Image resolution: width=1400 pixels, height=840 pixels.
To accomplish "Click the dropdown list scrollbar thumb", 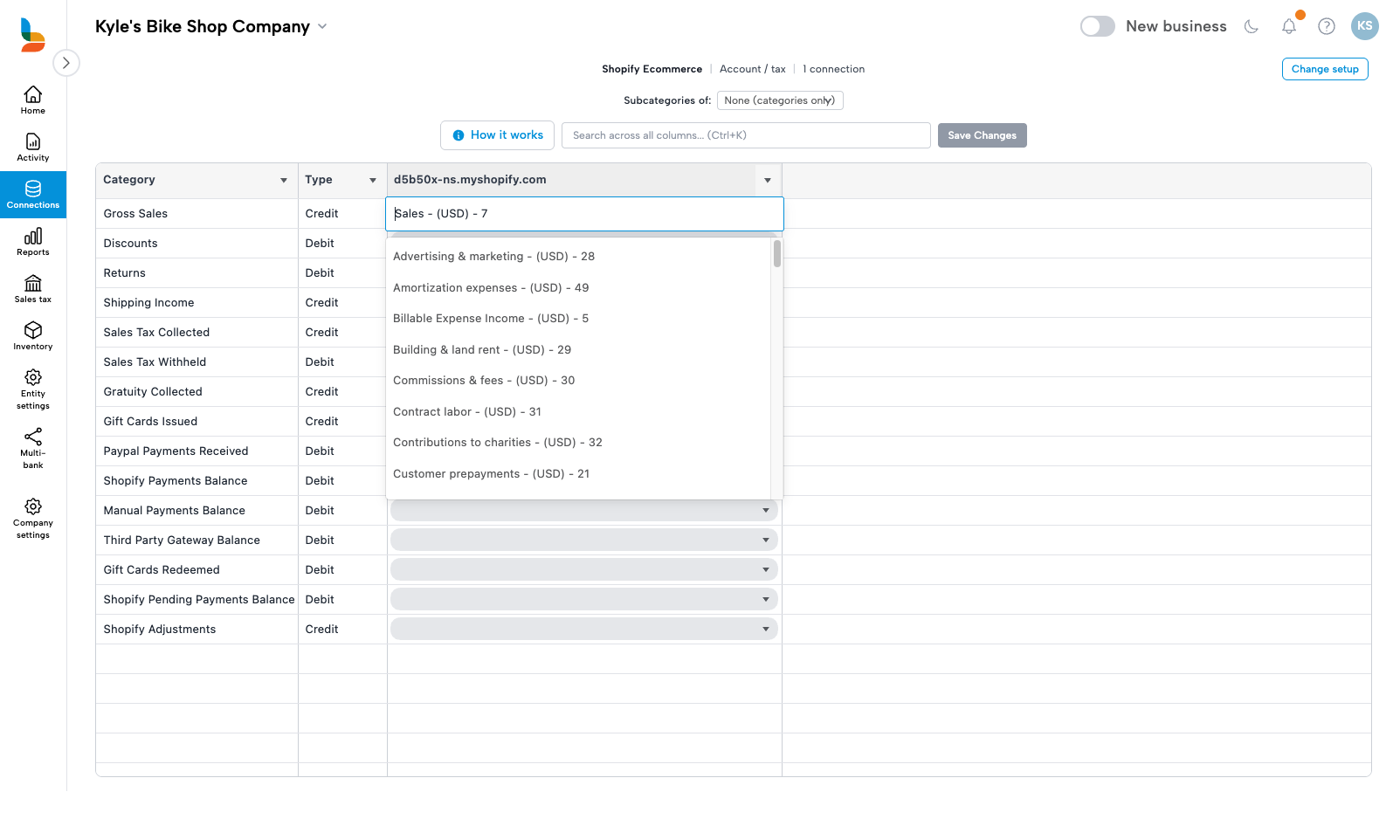I will 777,254.
